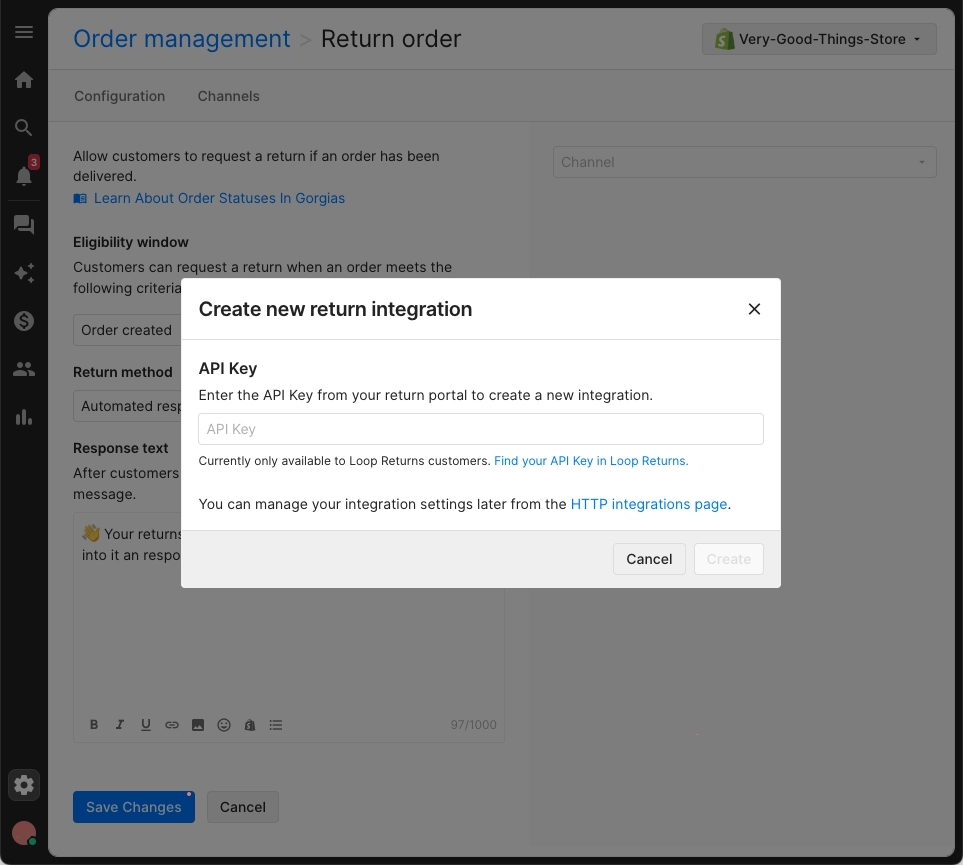The image size is (963, 865).
Task: Insert a link in the response editor
Action: pos(171,724)
